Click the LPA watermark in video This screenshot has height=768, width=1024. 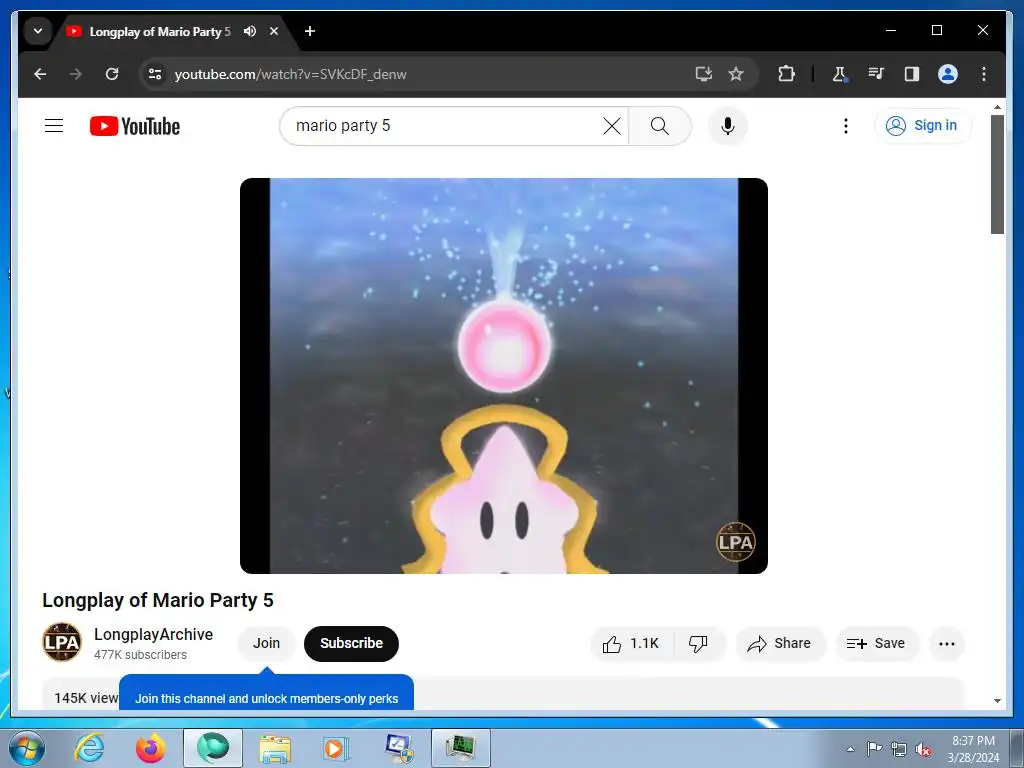click(735, 541)
